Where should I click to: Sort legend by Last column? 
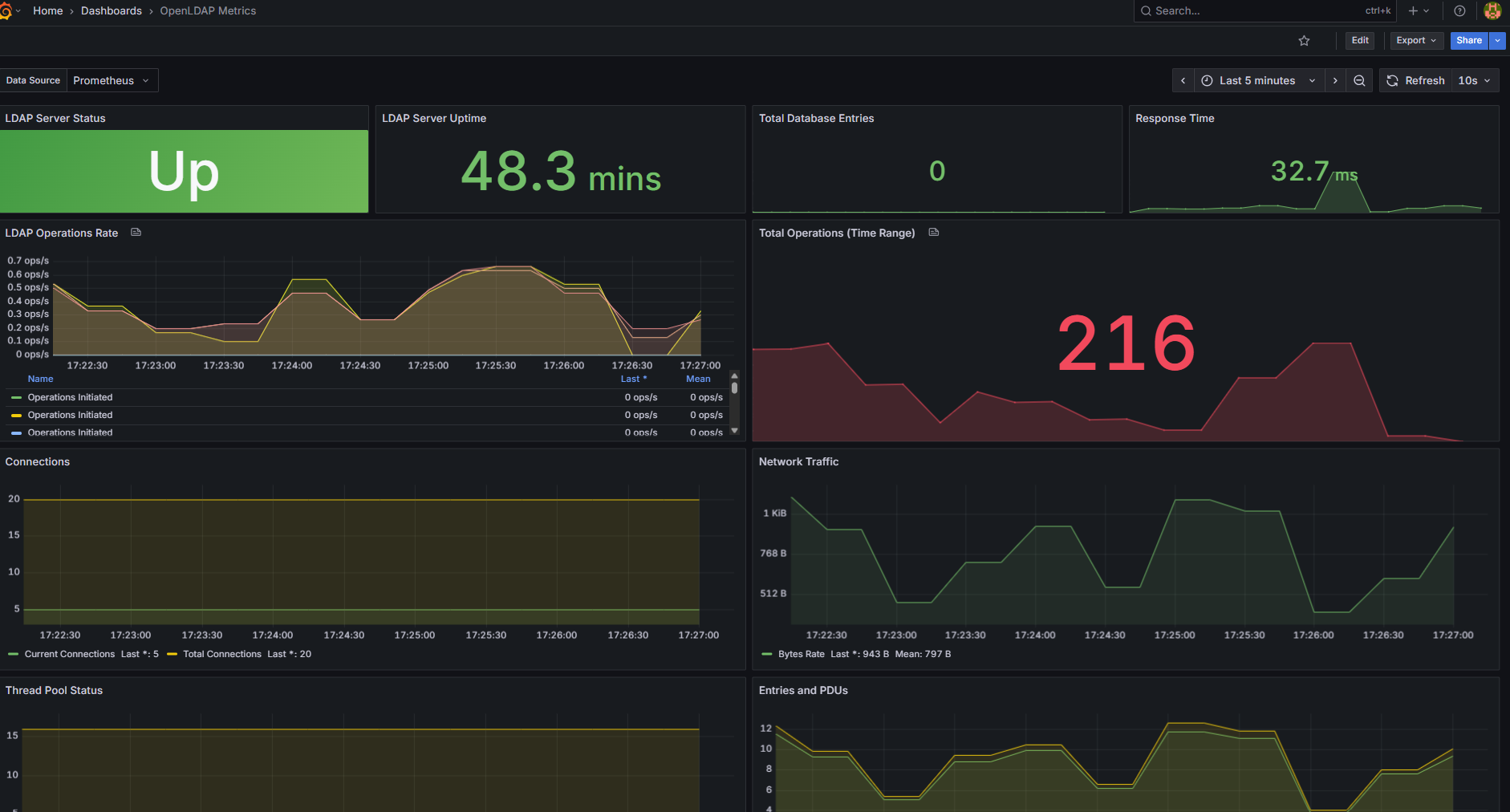633,380
